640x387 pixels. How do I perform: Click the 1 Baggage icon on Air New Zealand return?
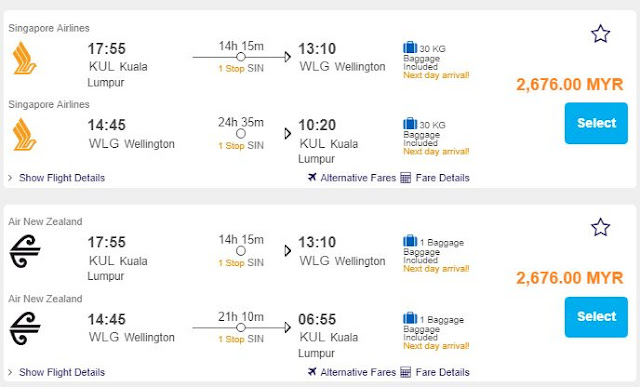pos(410,318)
